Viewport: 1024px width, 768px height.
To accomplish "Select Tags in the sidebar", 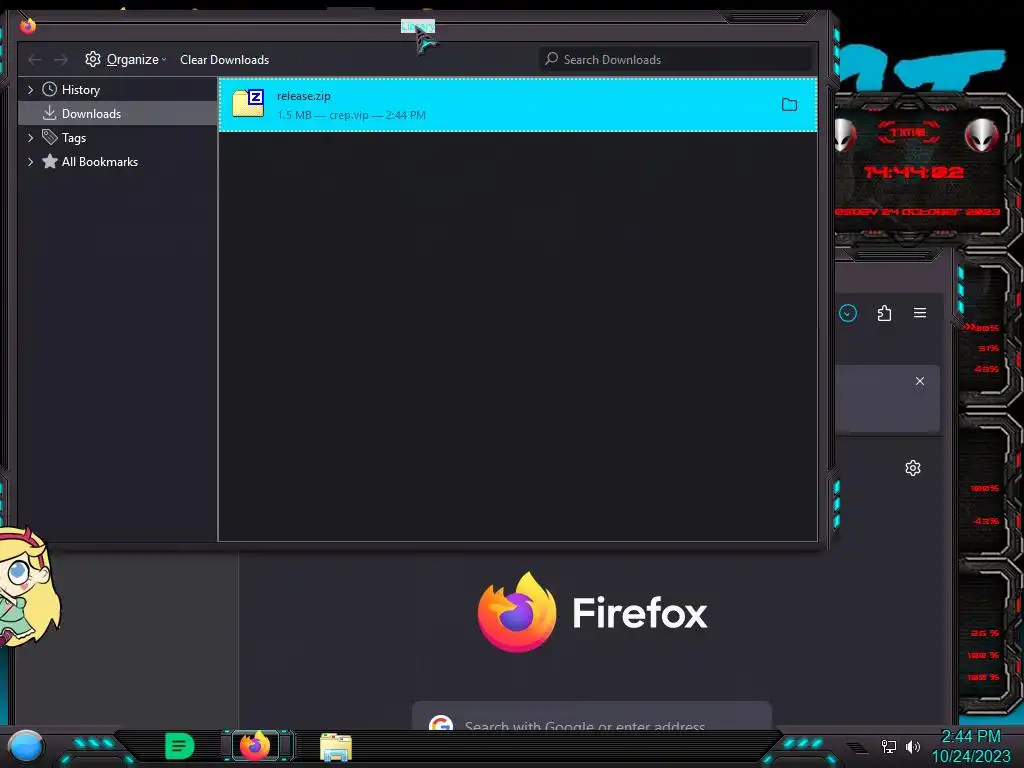I will [x=74, y=138].
